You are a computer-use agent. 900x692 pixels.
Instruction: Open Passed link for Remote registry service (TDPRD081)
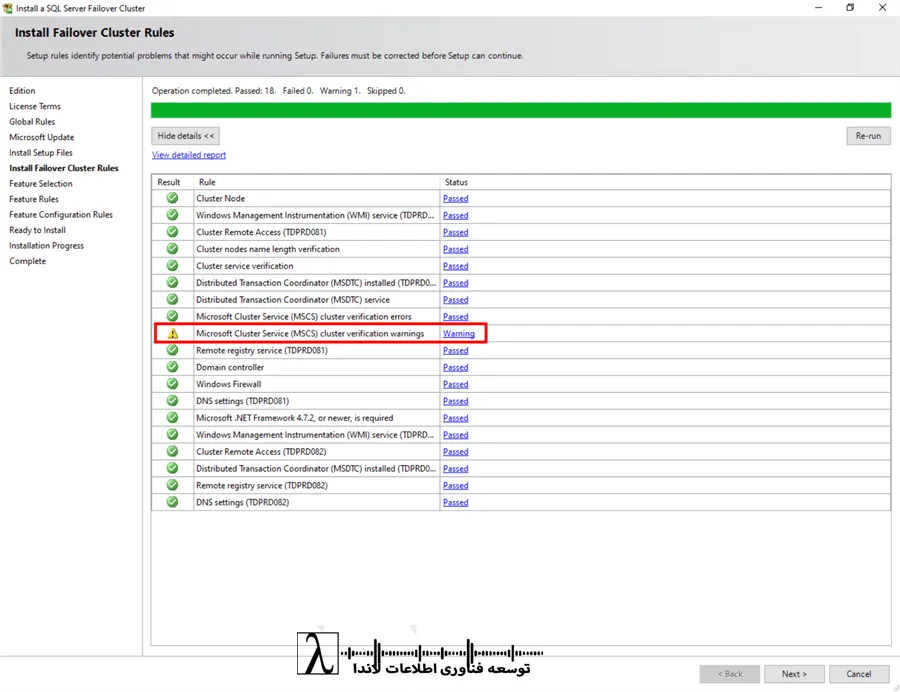pyautogui.click(x=456, y=351)
